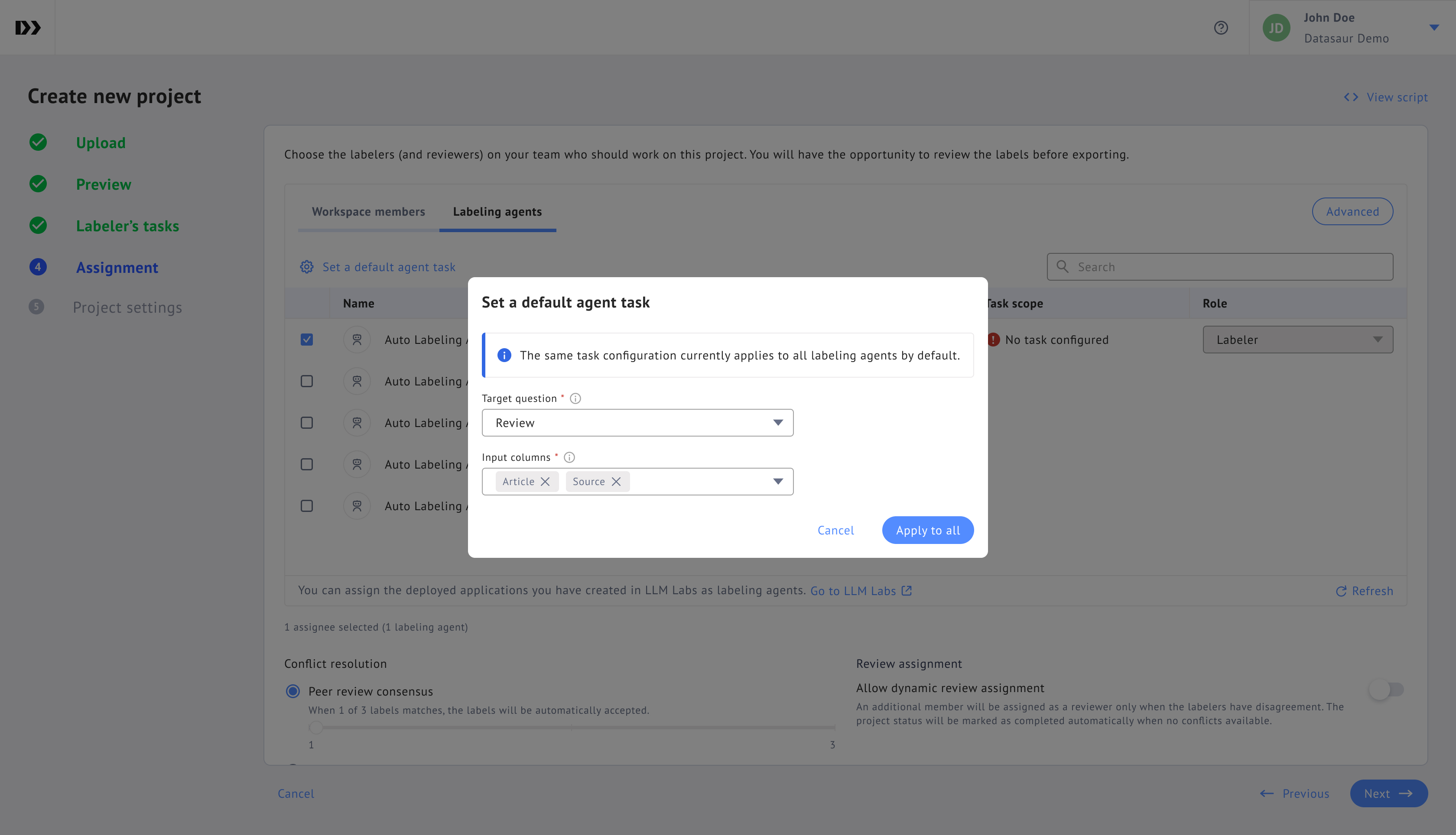Image resolution: width=1456 pixels, height=835 pixels.
Task: Click Cancel in the dialog
Action: (x=835, y=531)
